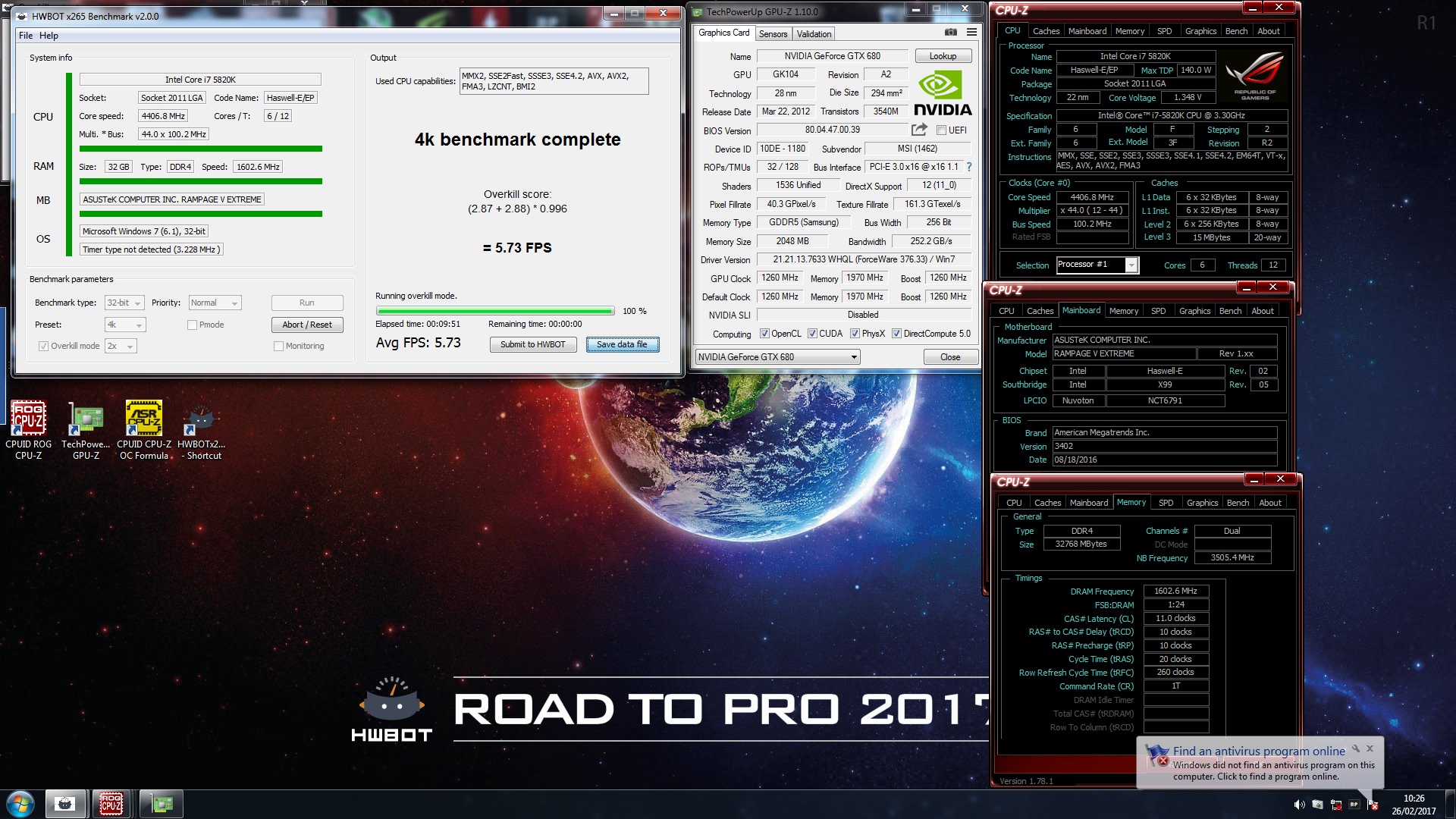
Task: Open TechPowerUp GPU-Z desktop shortcut
Action: click(x=86, y=430)
